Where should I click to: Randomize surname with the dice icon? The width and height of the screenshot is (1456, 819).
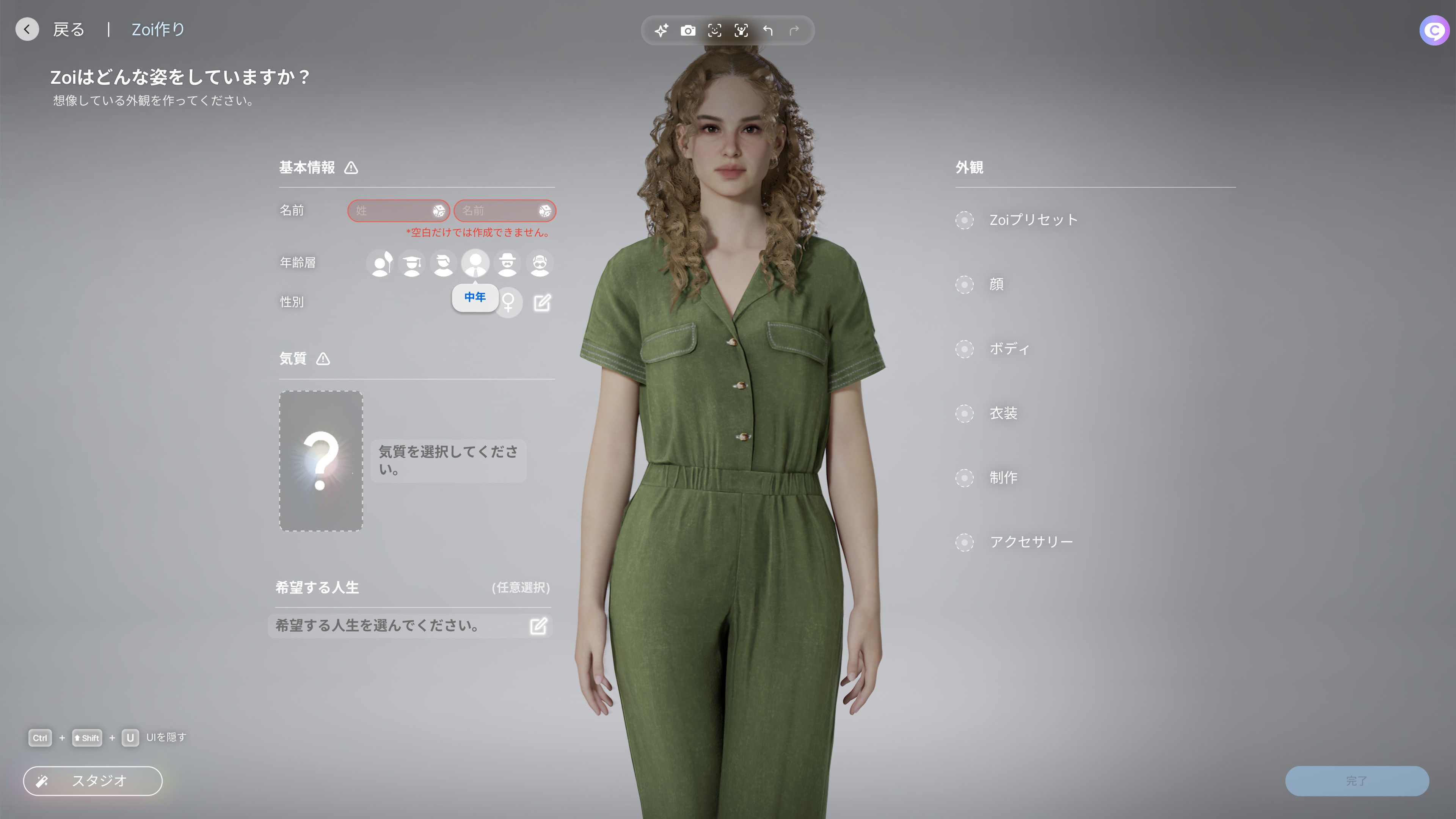pos(439,211)
